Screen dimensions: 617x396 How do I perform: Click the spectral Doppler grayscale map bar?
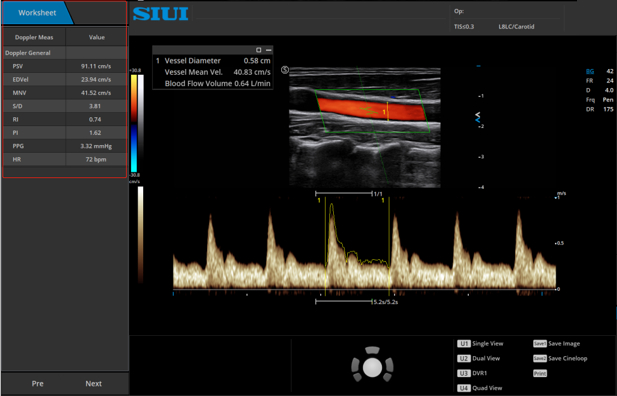[140, 235]
